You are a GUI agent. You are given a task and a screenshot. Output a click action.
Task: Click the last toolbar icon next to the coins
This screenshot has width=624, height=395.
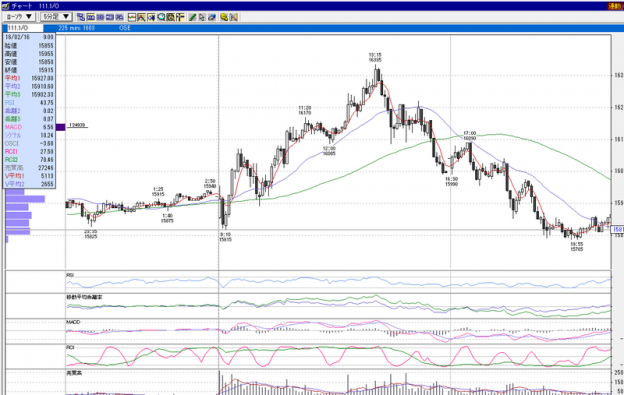[234, 17]
